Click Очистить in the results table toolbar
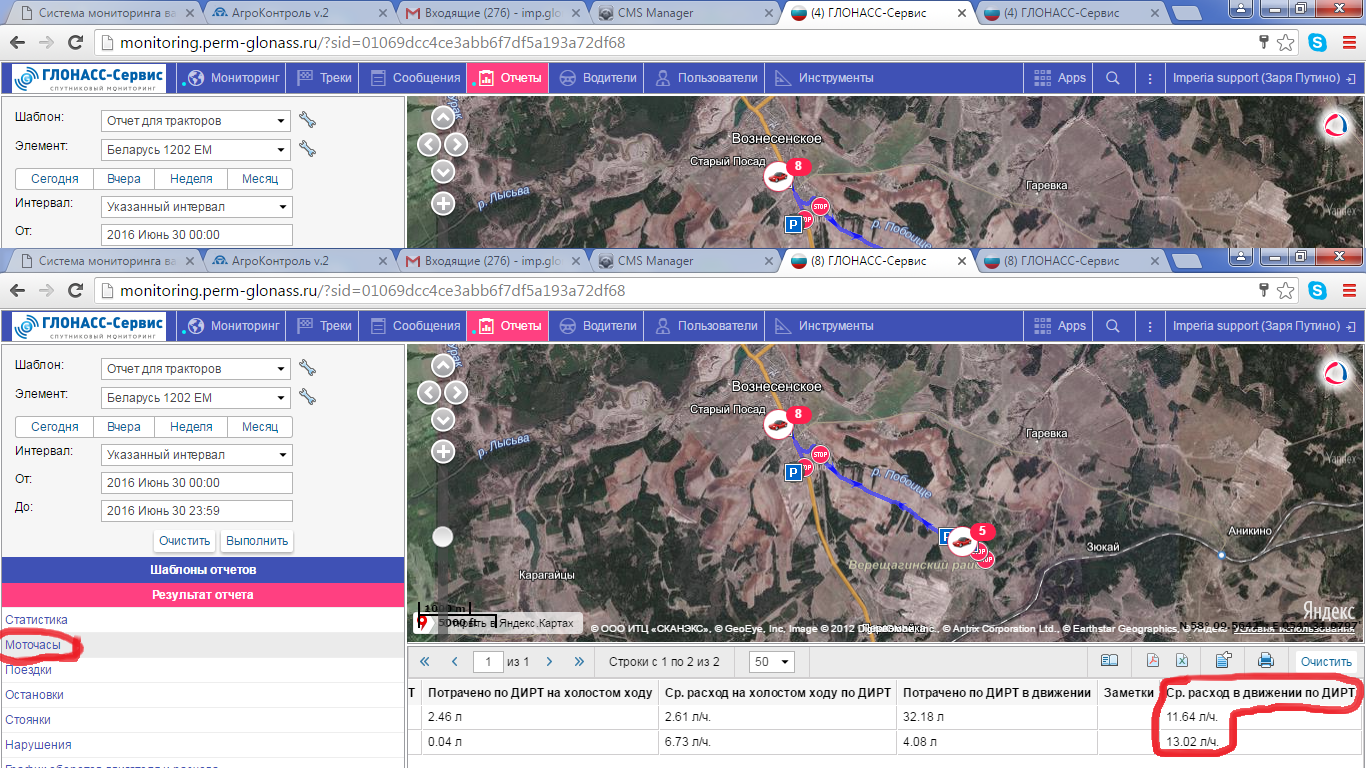 tap(1326, 661)
